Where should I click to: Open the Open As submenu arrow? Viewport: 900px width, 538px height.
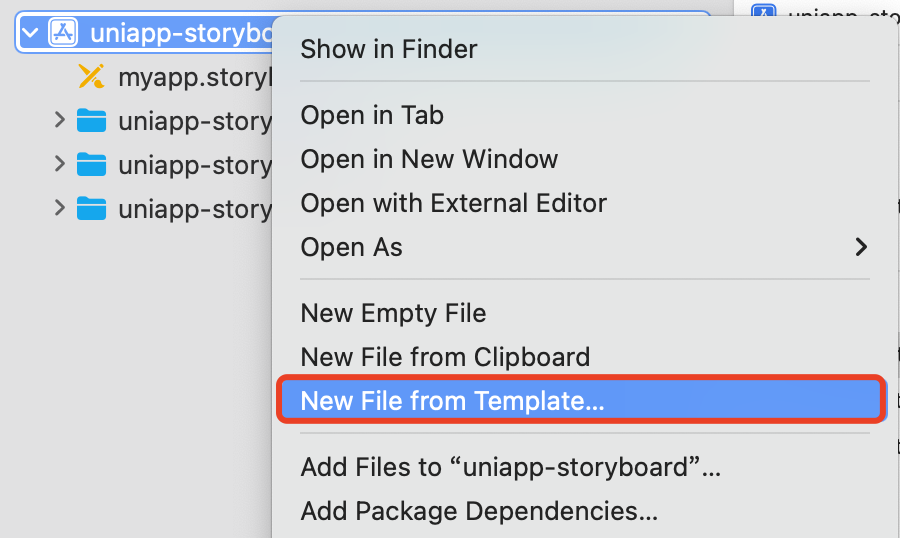860,247
